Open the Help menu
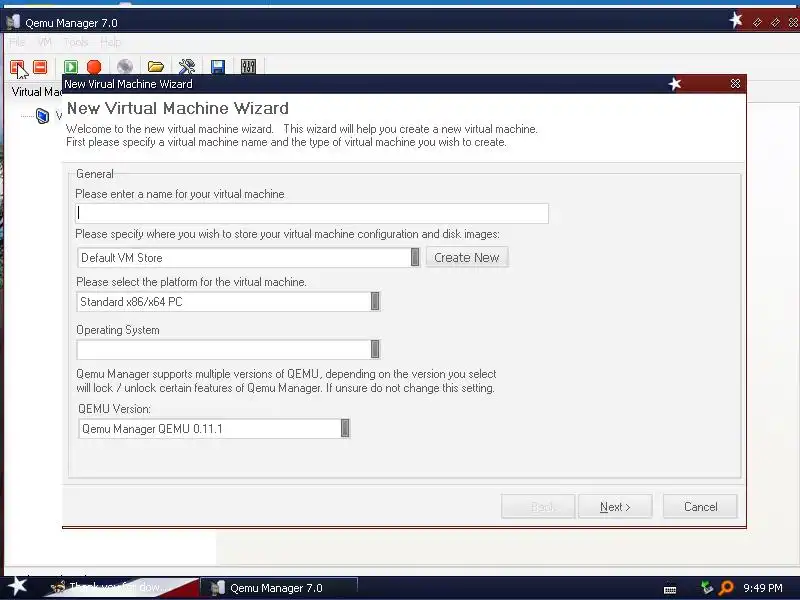Viewport: 800px width, 600px height. coord(111,42)
